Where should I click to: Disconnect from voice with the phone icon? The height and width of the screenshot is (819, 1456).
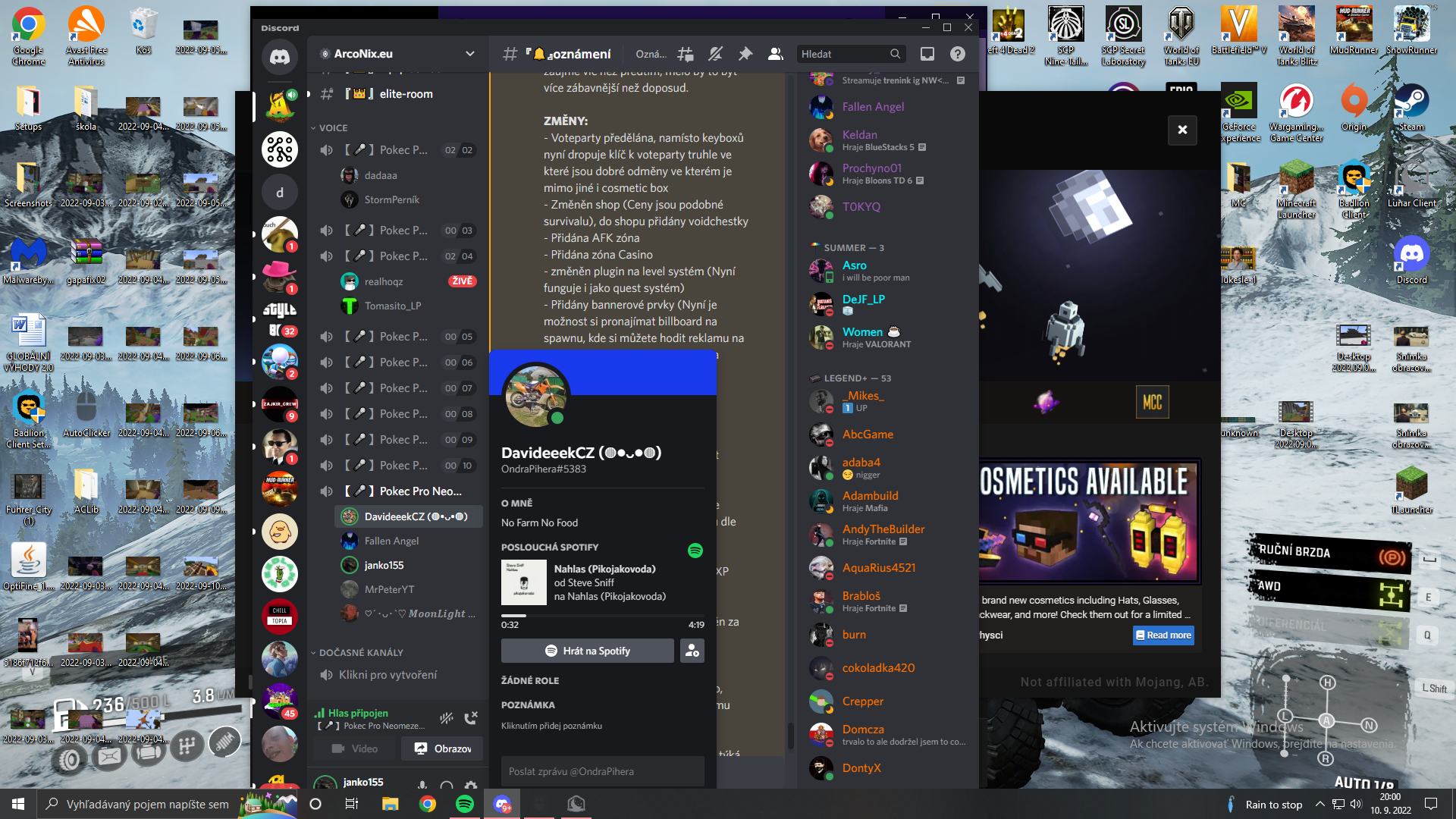(x=471, y=717)
